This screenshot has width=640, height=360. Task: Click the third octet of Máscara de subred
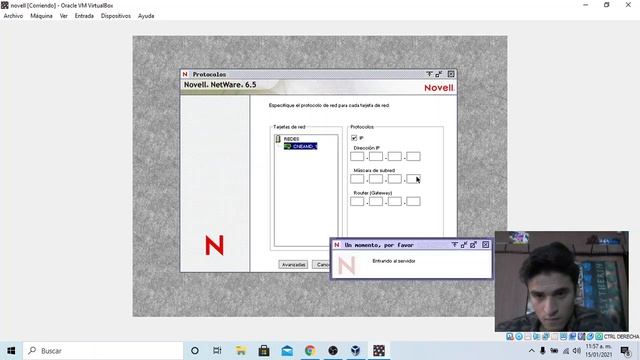395,179
